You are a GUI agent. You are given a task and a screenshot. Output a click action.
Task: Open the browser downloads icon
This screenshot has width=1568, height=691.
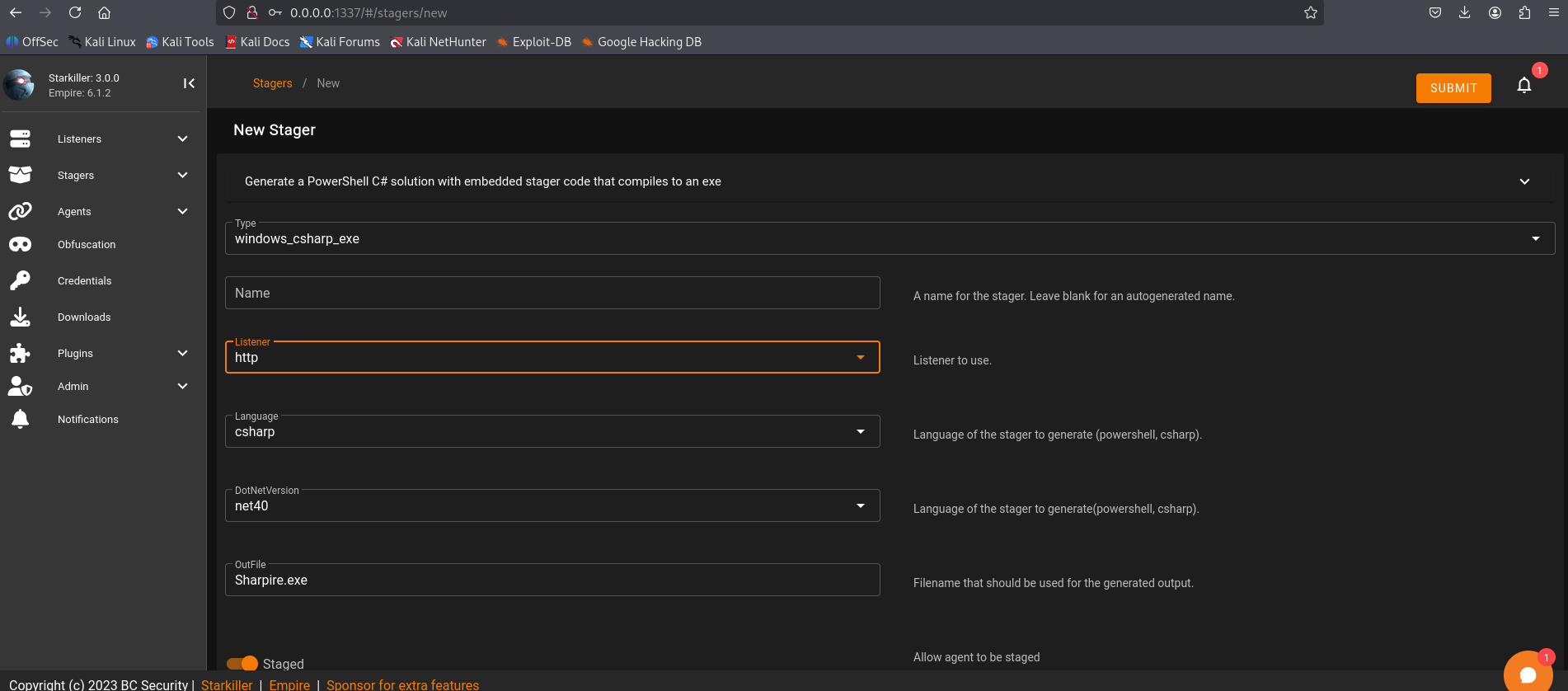1465,12
